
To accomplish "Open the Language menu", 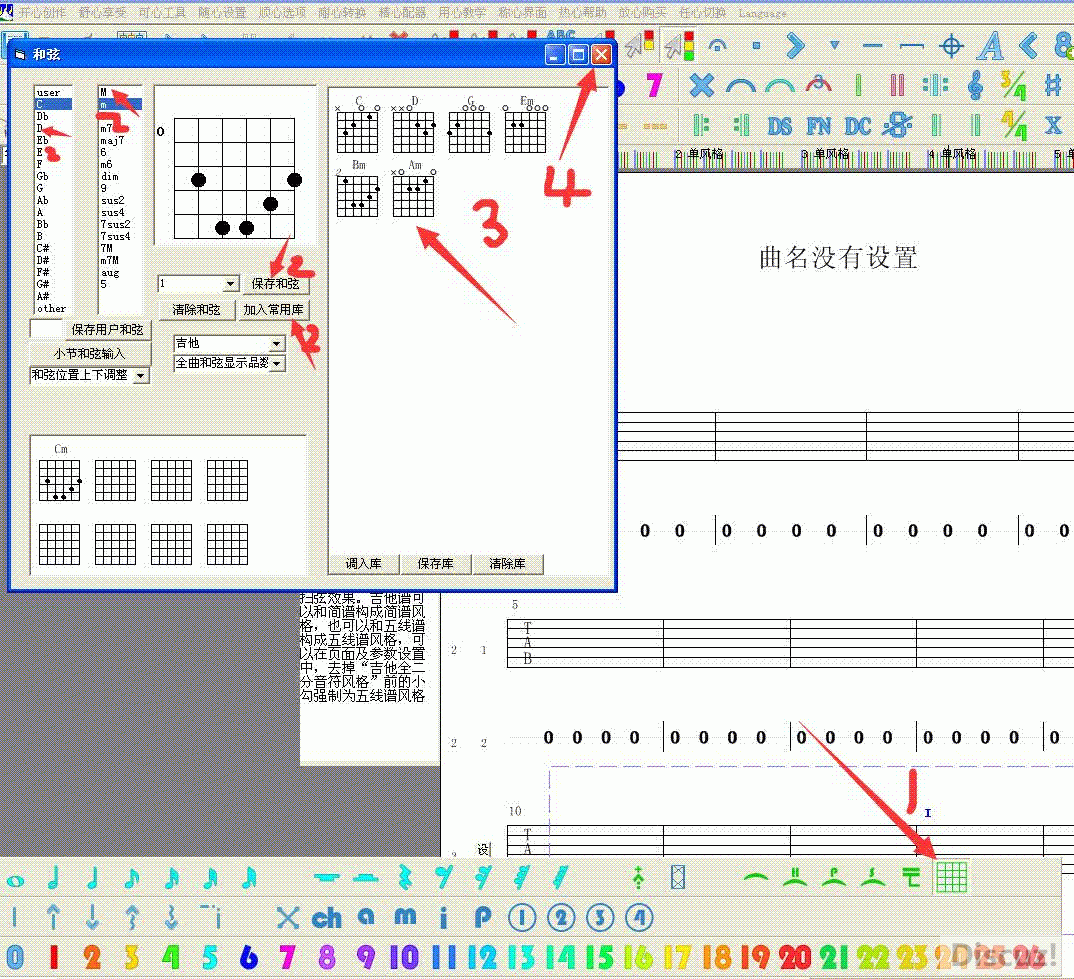I will (x=762, y=13).
